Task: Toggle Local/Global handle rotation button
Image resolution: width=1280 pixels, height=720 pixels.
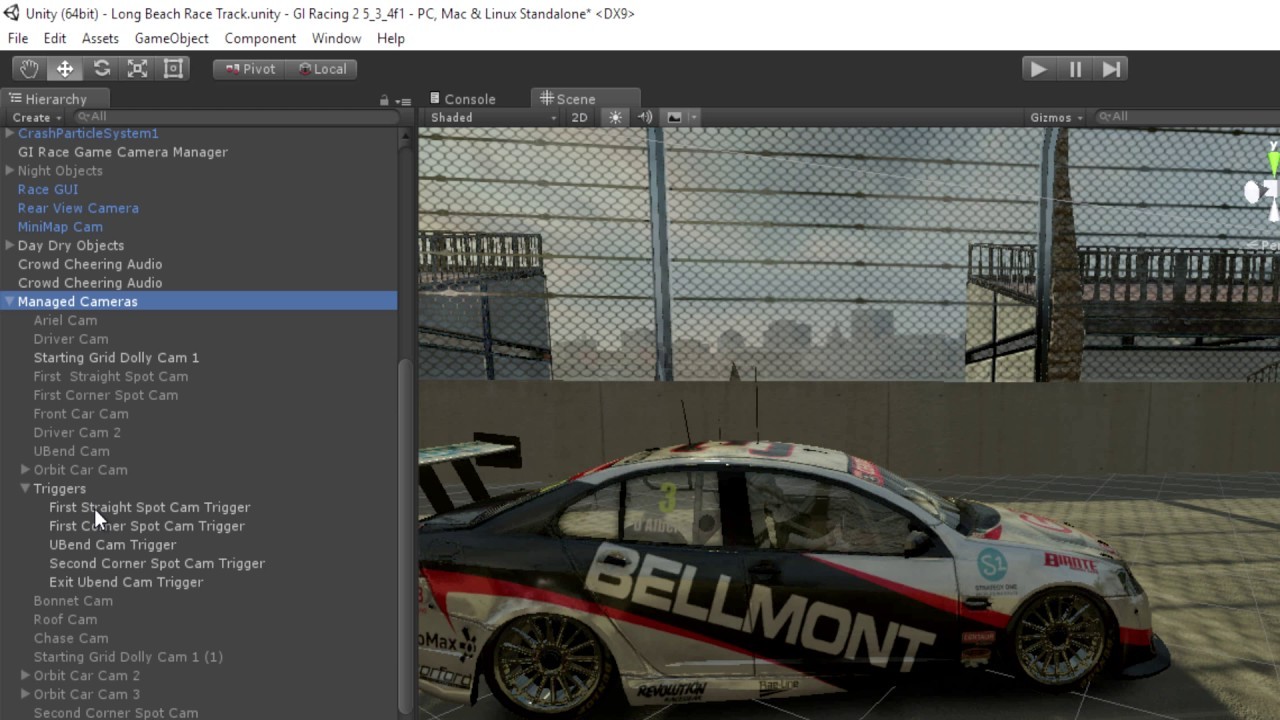Action: 322,69
